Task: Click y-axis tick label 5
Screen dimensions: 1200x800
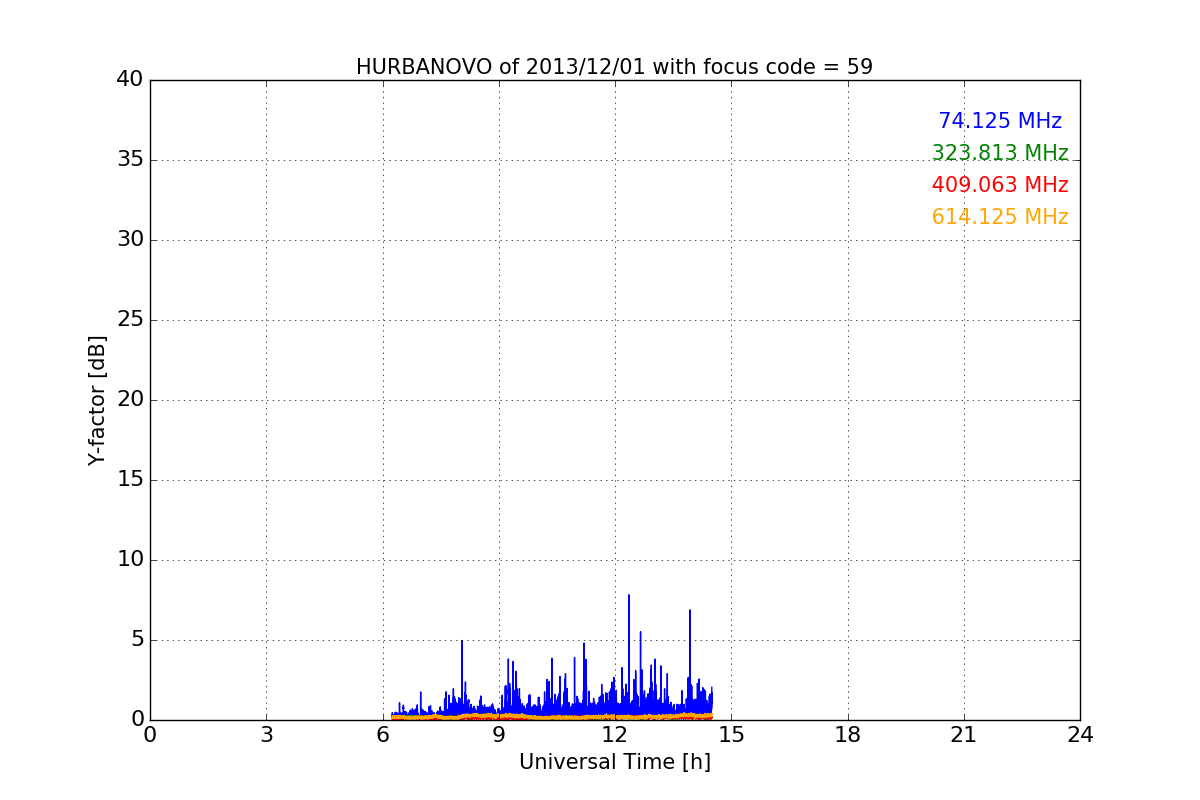Action: click(137, 640)
